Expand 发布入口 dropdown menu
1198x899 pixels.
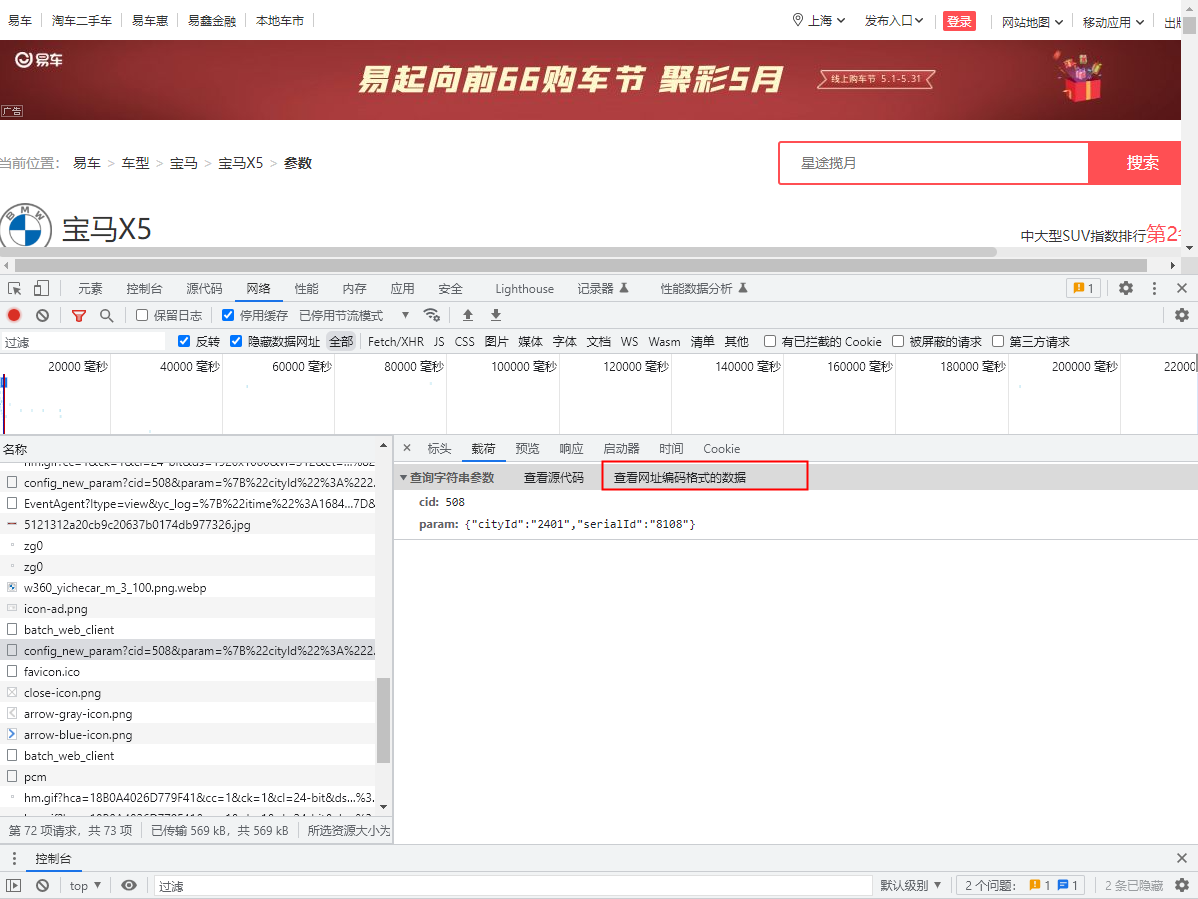[x=894, y=21]
